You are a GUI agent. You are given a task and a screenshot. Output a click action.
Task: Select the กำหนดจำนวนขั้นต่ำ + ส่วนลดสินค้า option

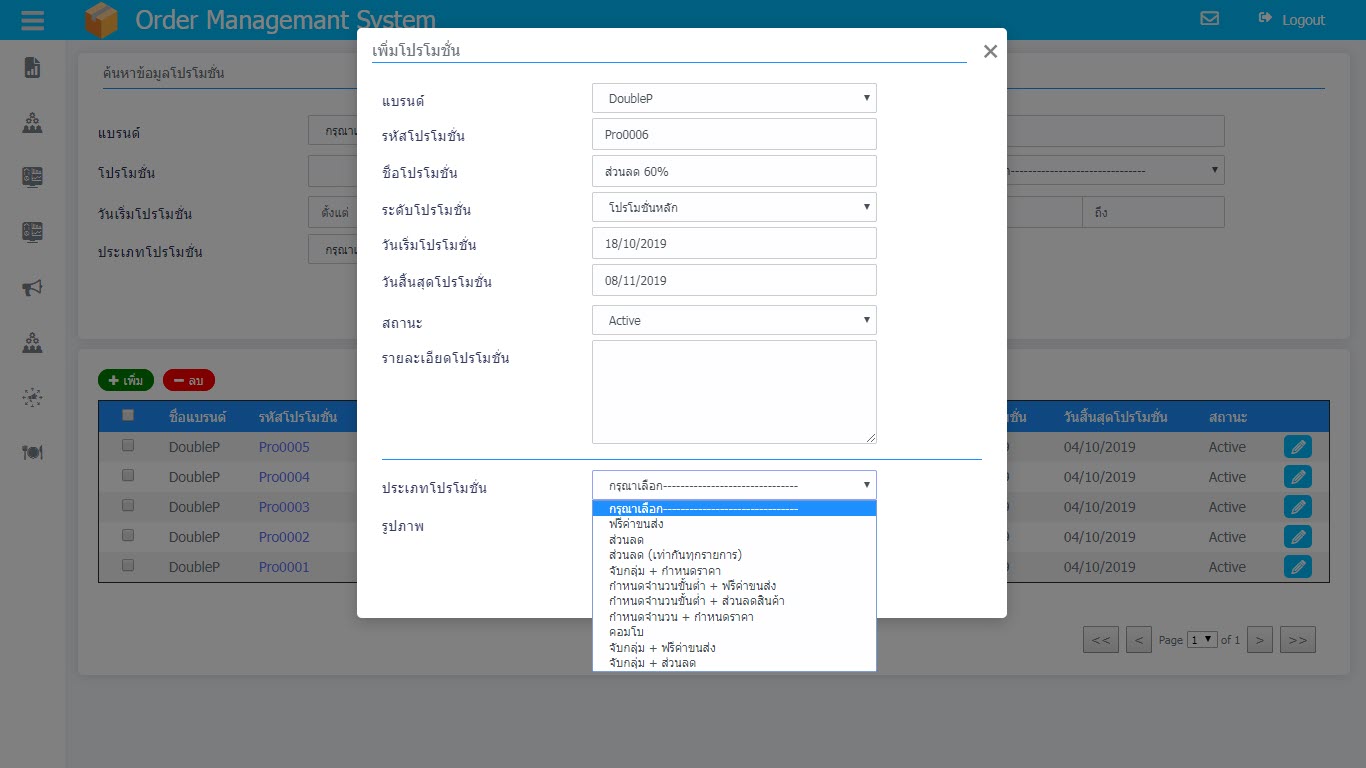pos(734,601)
